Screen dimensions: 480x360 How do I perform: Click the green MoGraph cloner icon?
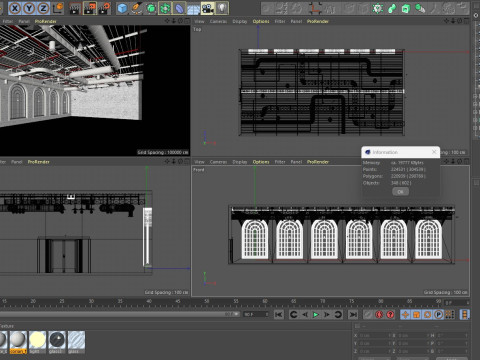(x=378, y=8)
